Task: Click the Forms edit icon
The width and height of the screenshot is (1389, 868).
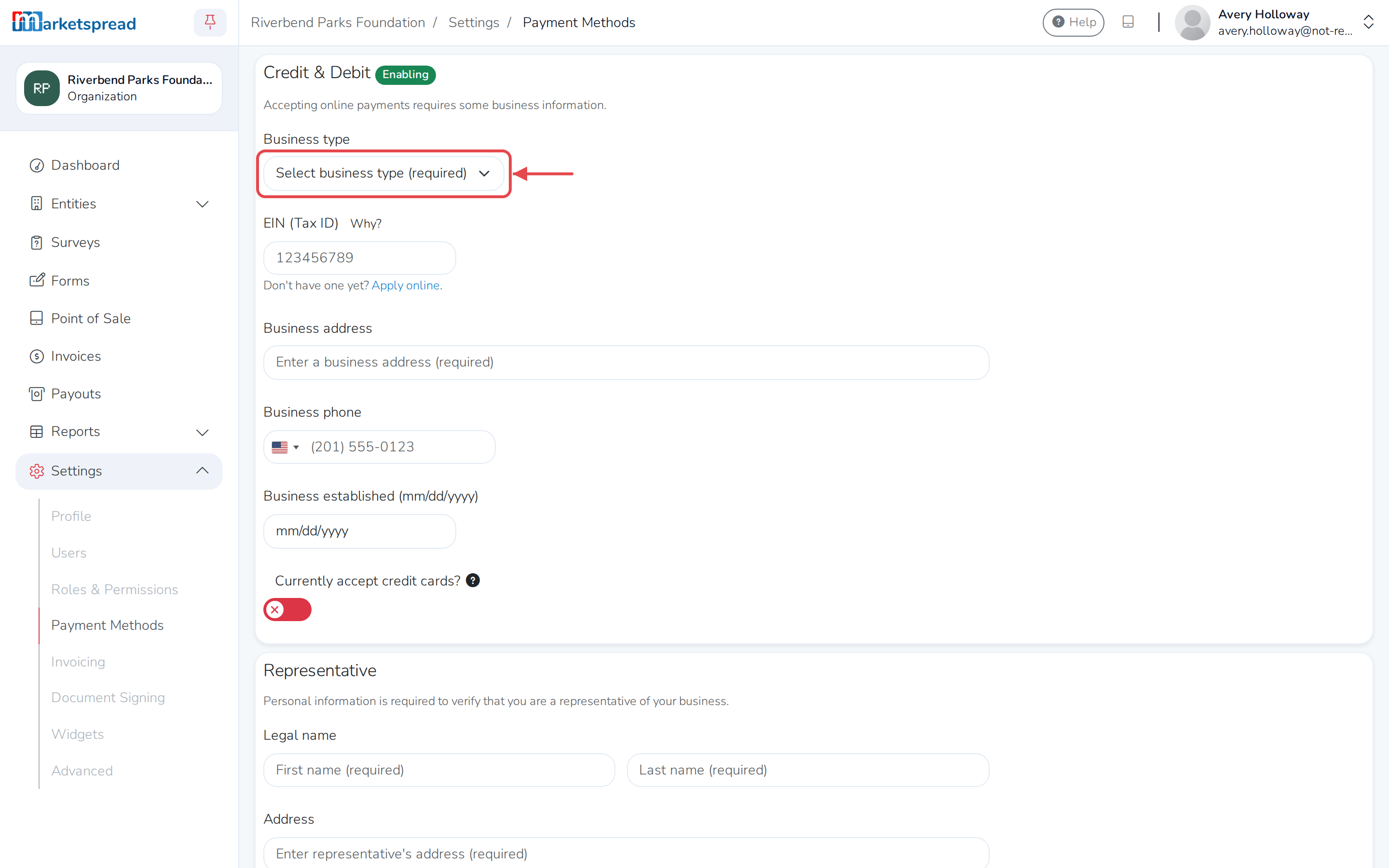Action: point(37,280)
